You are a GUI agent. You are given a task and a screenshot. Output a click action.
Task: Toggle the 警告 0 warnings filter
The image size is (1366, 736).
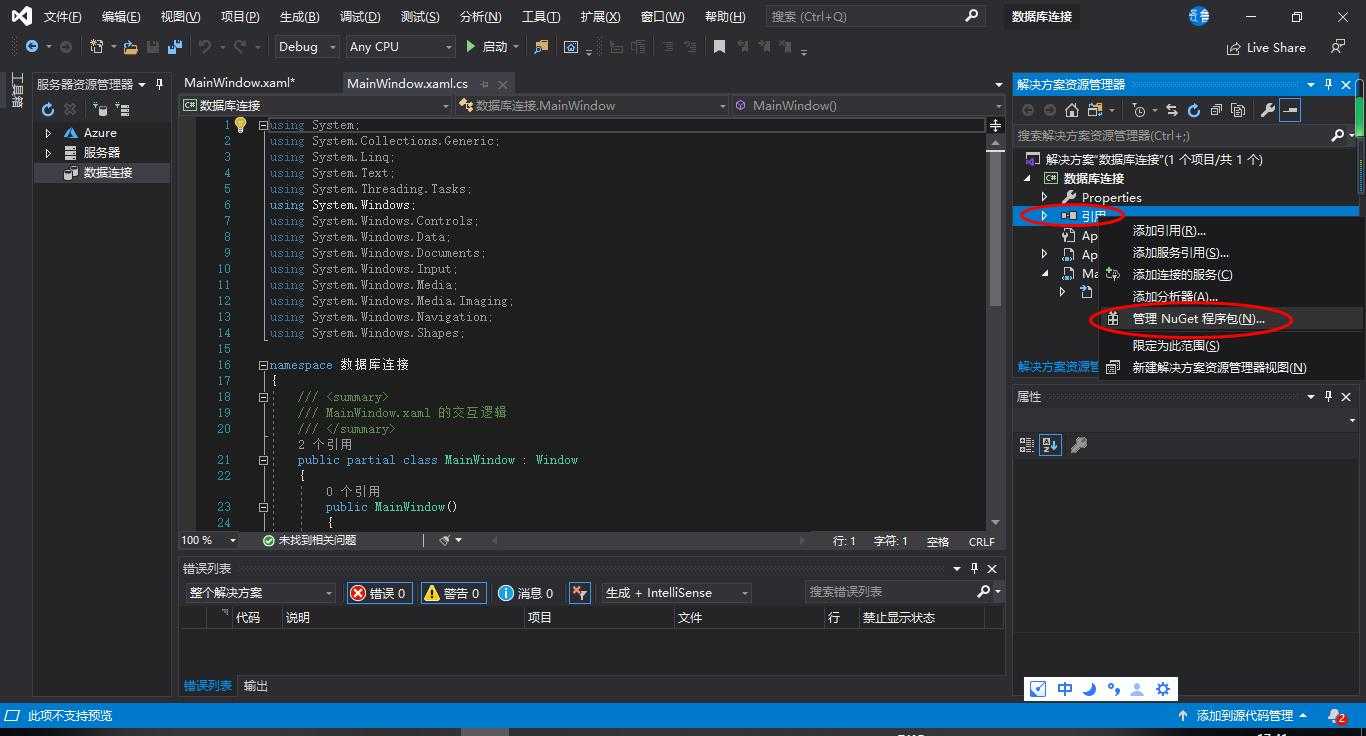click(453, 593)
